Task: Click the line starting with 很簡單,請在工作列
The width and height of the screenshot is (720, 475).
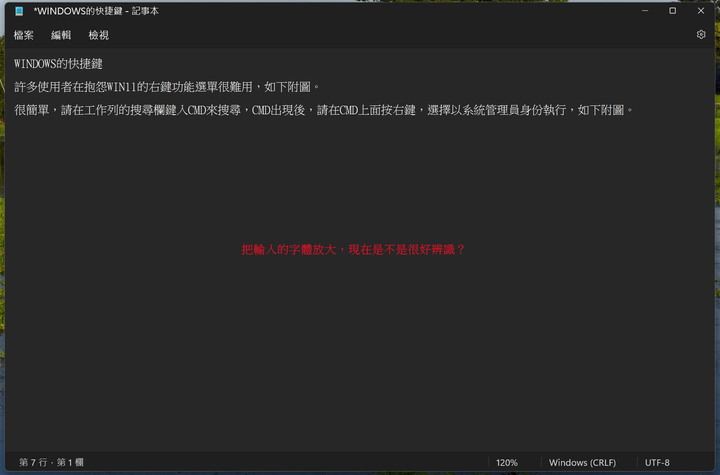Action: [x=324, y=110]
